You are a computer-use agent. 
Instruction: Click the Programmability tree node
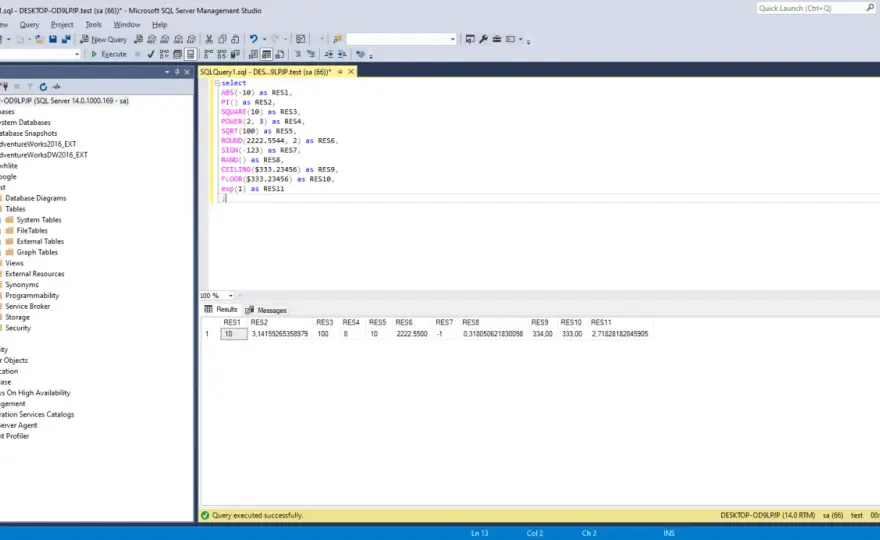pos(32,295)
